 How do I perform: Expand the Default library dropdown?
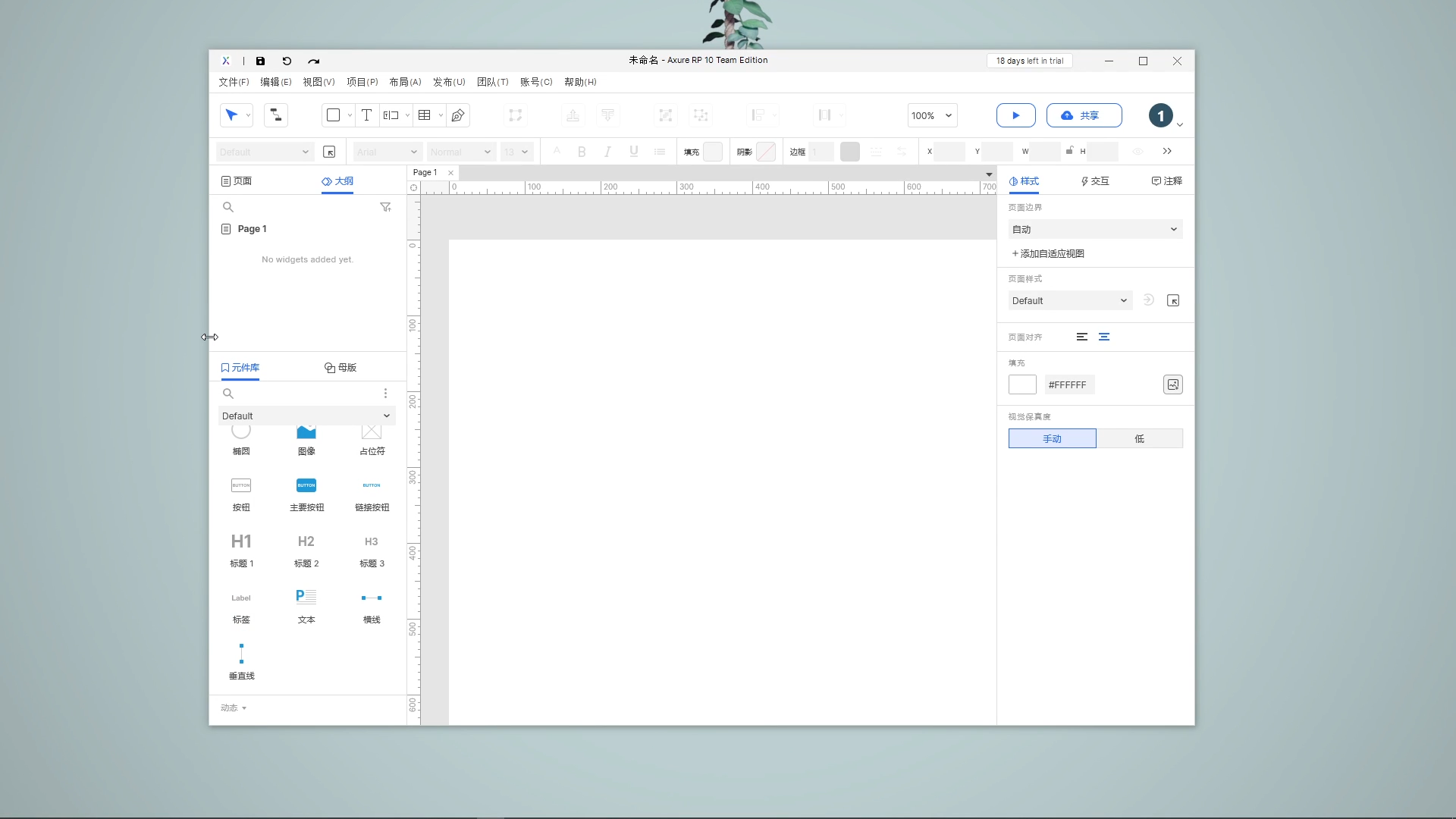(x=306, y=416)
